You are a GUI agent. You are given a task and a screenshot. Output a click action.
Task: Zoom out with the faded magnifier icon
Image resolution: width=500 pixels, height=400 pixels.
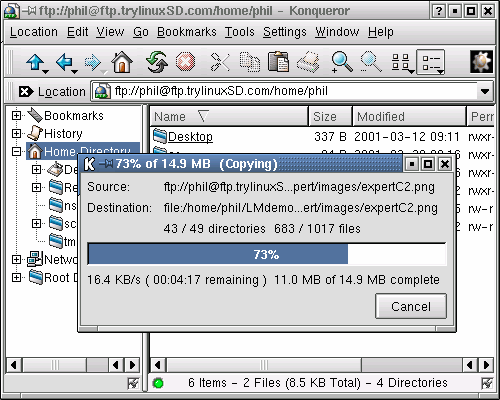371,62
